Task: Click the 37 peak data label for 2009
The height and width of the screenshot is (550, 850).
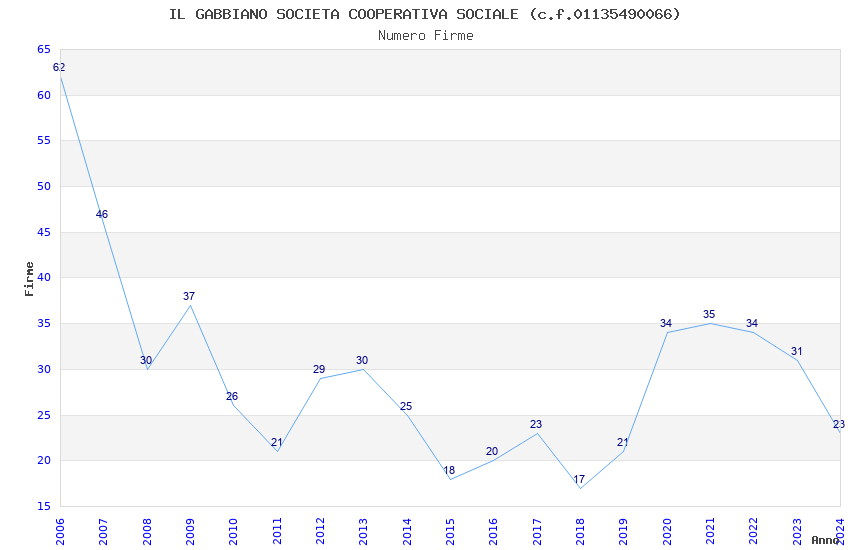Action: pos(189,296)
